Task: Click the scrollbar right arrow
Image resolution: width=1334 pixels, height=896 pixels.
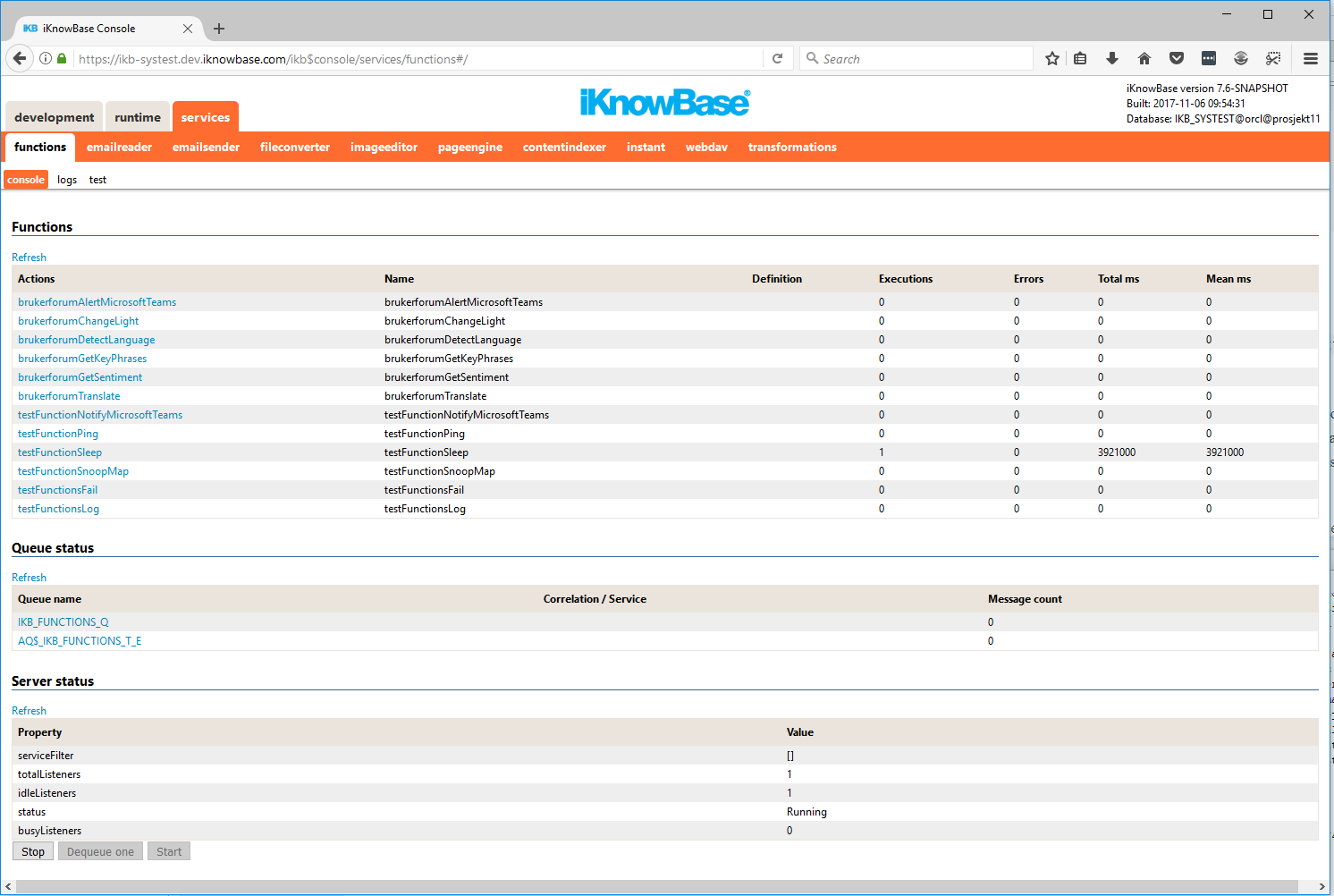Action: (x=1321, y=887)
